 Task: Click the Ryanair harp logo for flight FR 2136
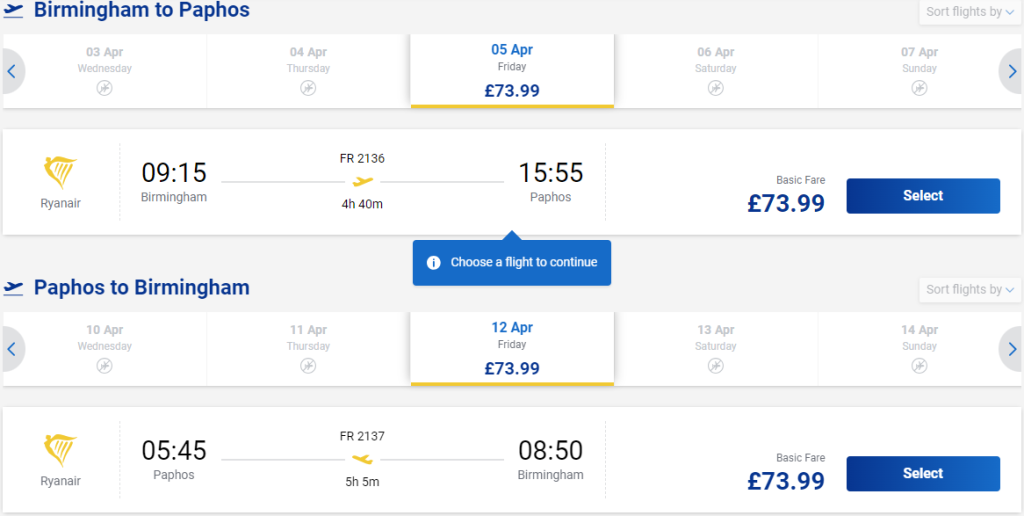coord(60,172)
